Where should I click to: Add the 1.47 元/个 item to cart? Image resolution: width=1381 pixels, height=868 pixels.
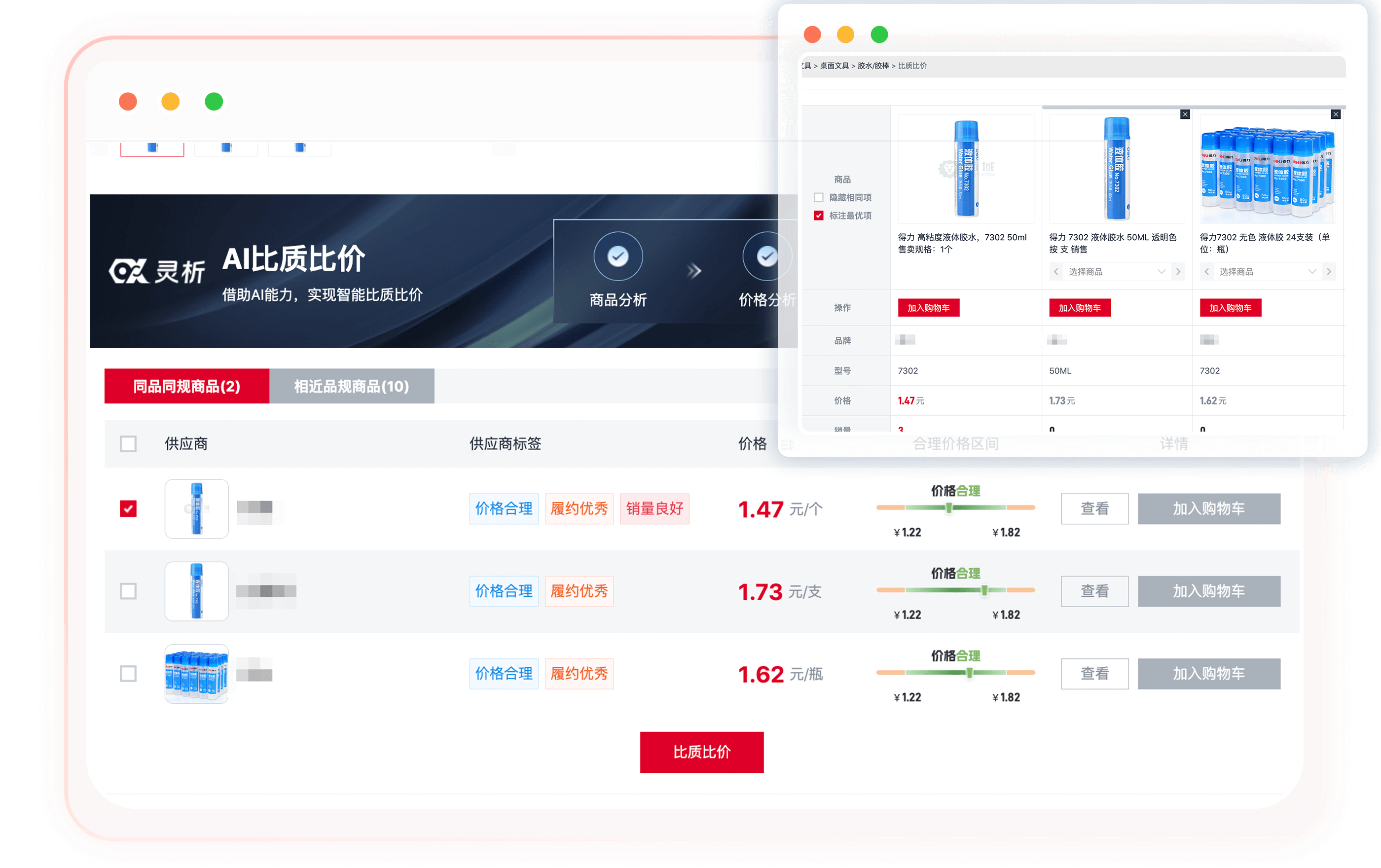pyautogui.click(x=1209, y=508)
